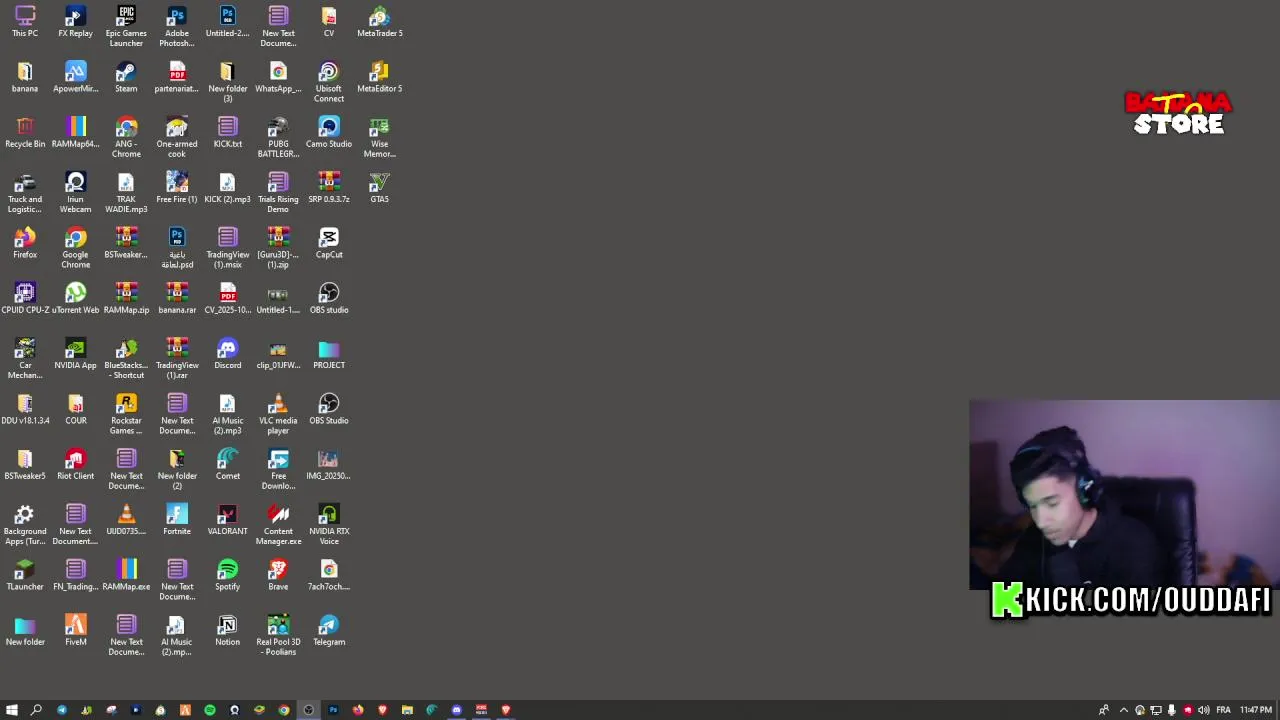Viewport: 1280px width, 720px height.
Task: Open Spotify from the desktop icons
Action: (x=227, y=575)
